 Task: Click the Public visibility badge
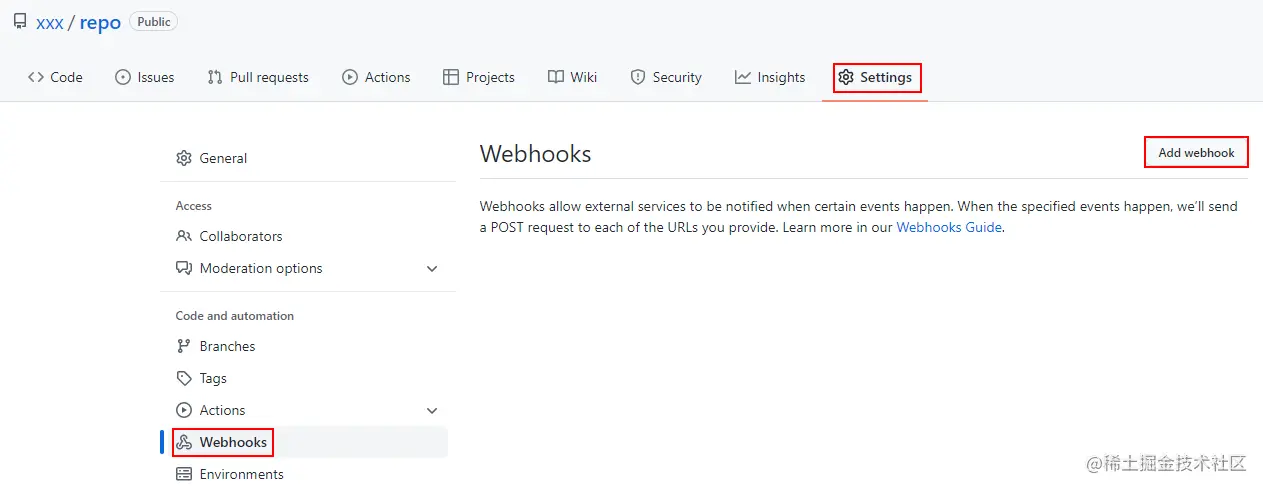point(154,22)
